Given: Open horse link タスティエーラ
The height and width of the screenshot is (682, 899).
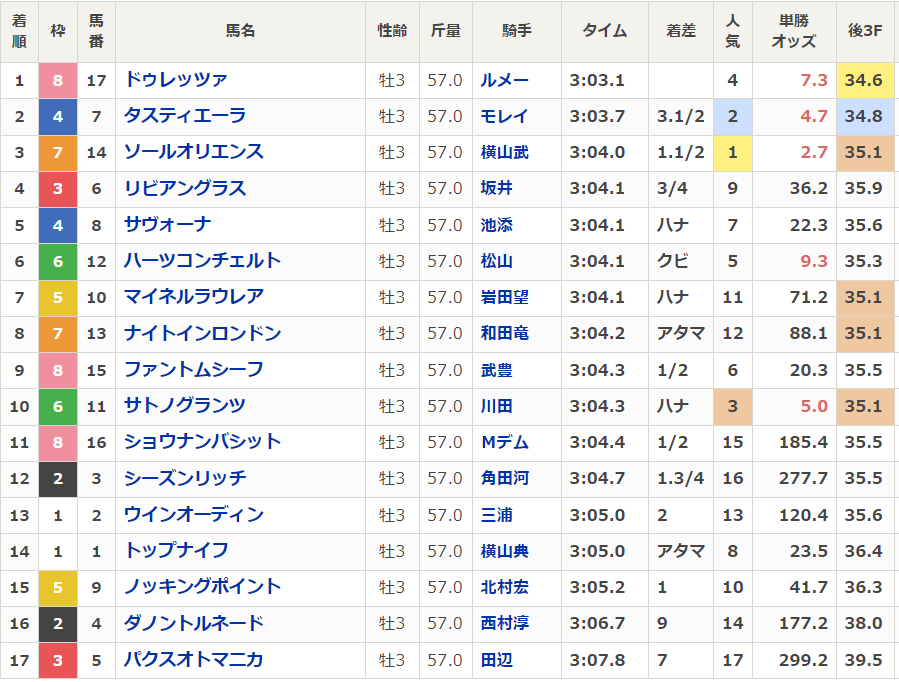Looking at the screenshot, I should (x=184, y=116).
